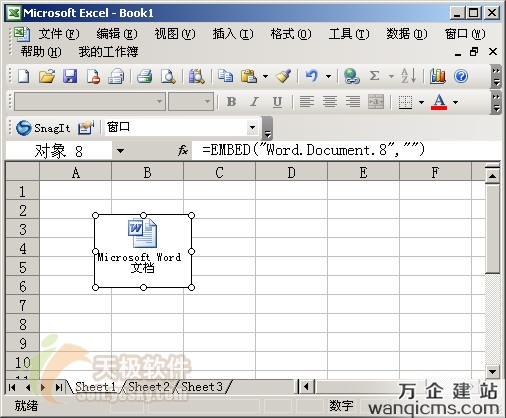506x418 pixels.
Task: Insert a hyperlink via globe icon
Action: [351, 76]
